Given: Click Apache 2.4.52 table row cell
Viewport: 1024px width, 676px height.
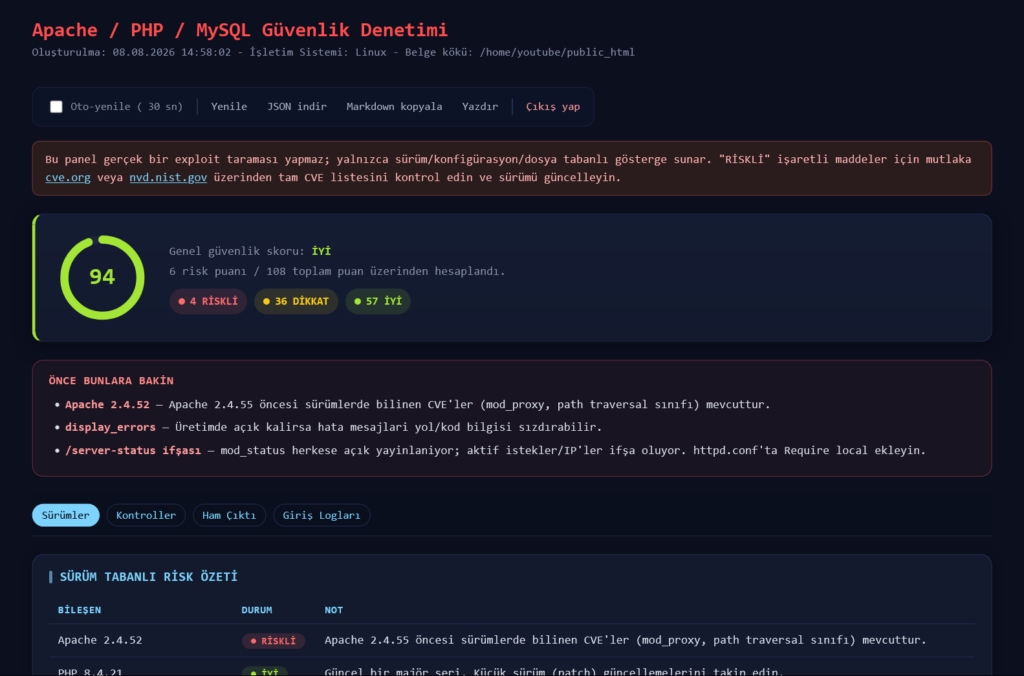Looking at the screenshot, I should tap(99, 640).
